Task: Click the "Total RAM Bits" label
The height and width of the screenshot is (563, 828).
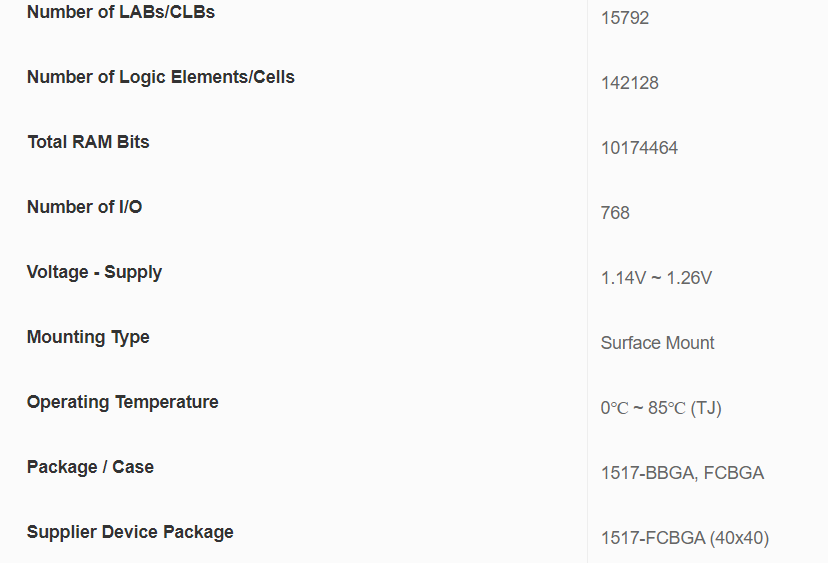Action: [88, 142]
